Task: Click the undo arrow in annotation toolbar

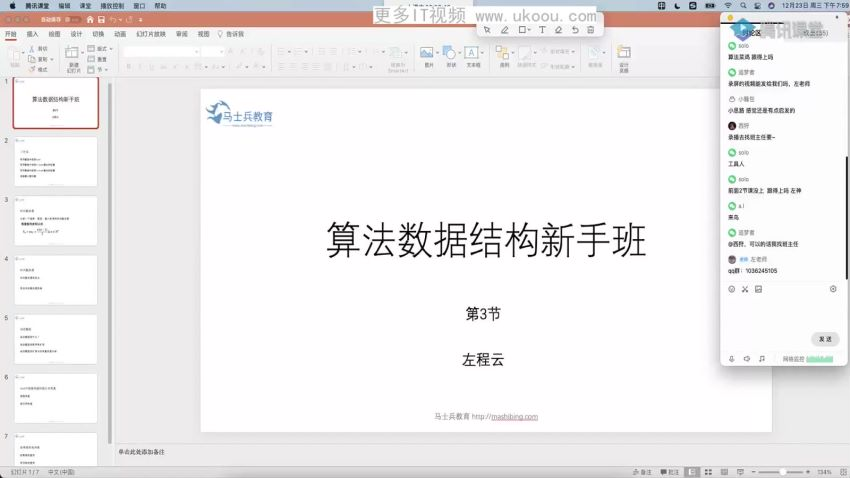Action: click(x=575, y=30)
